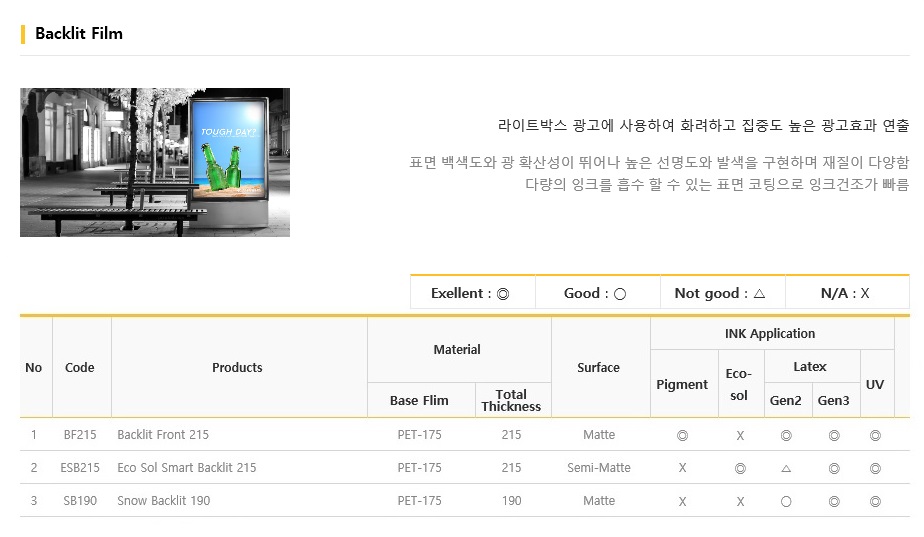924x537 pixels.
Task: Click the INK Application header cell
Action: coord(770,334)
